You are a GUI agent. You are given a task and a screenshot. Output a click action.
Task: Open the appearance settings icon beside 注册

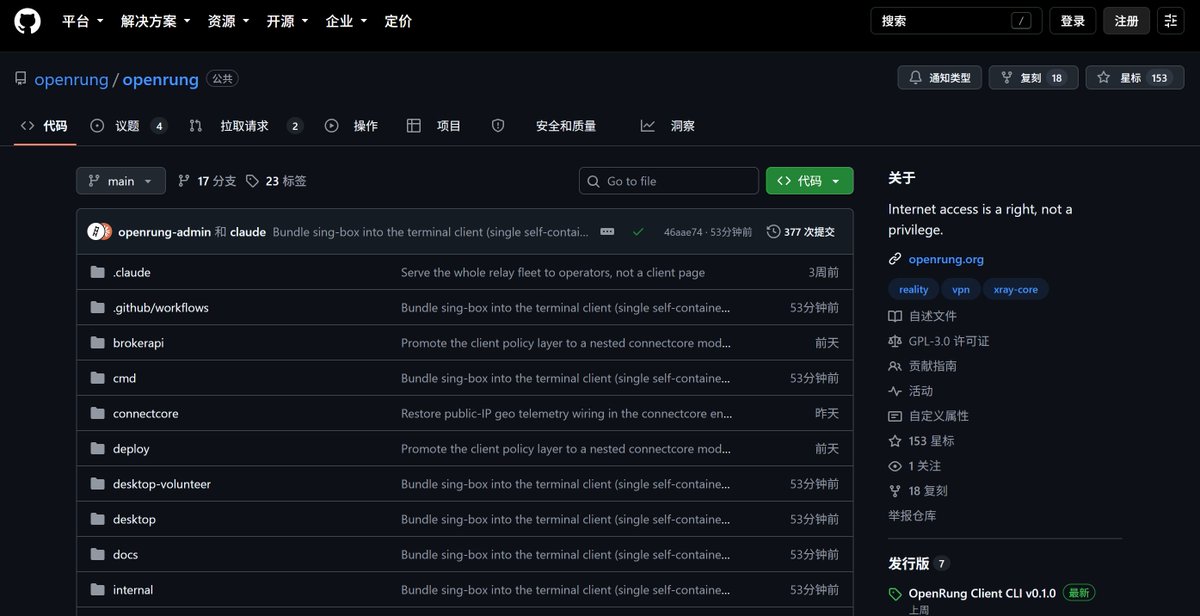[x=1171, y=21]
